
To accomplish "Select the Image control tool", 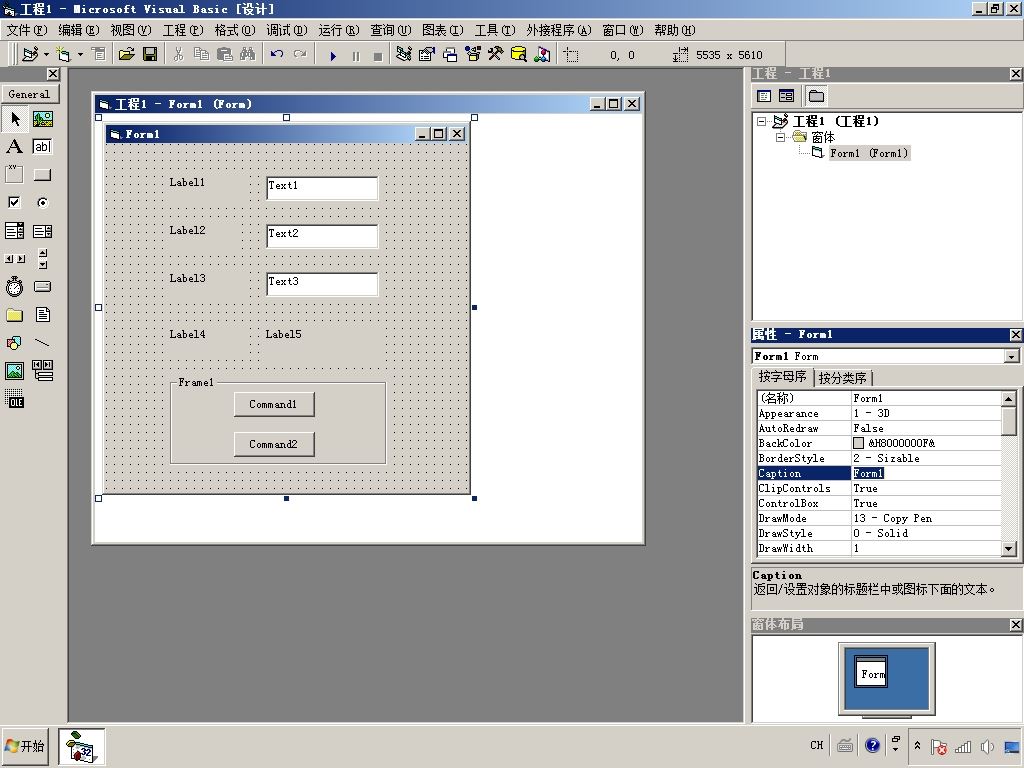I will pyautogui.click(x=15, y=371).
